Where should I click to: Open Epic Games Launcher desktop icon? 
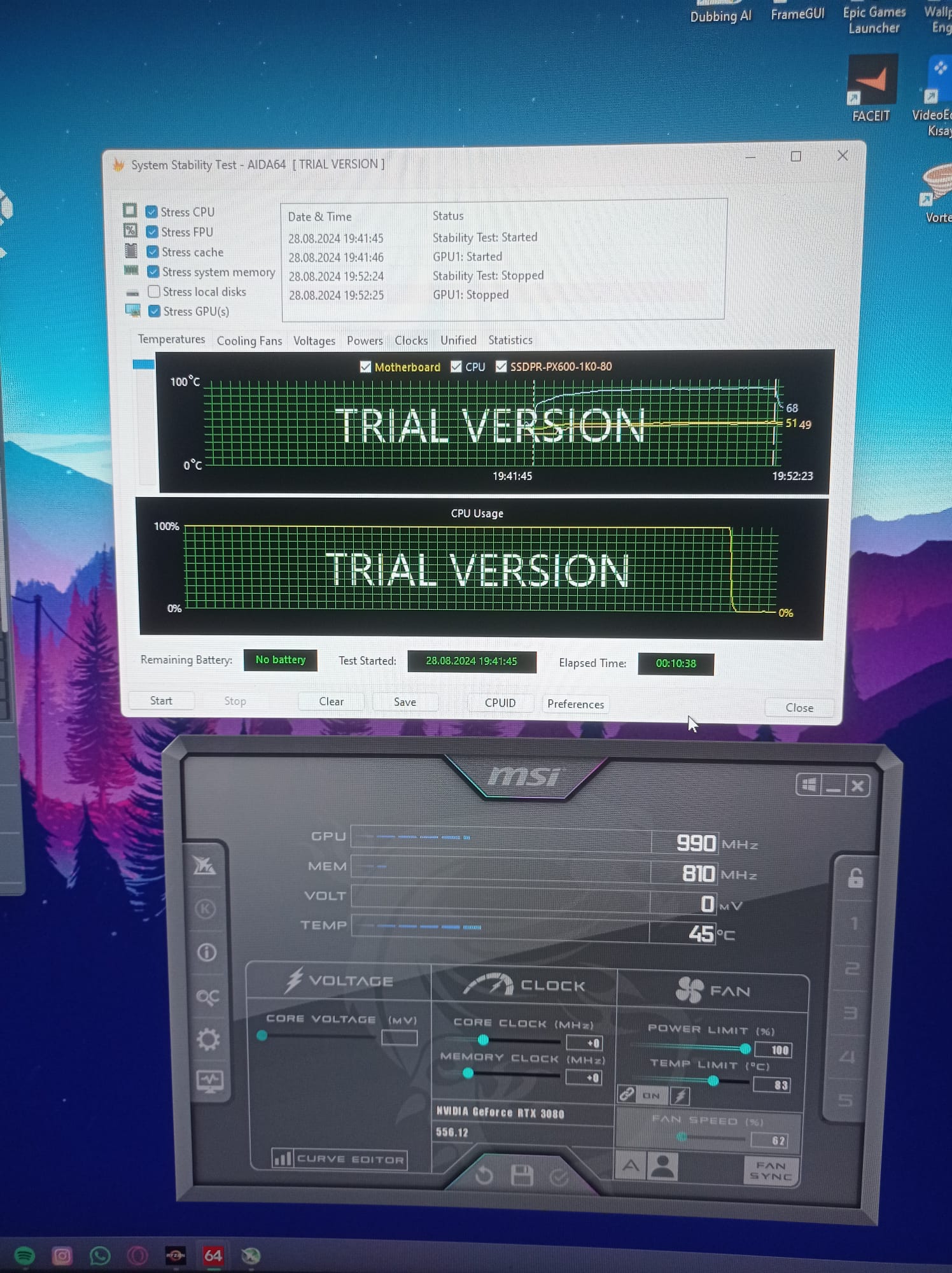tap(874, 19)
